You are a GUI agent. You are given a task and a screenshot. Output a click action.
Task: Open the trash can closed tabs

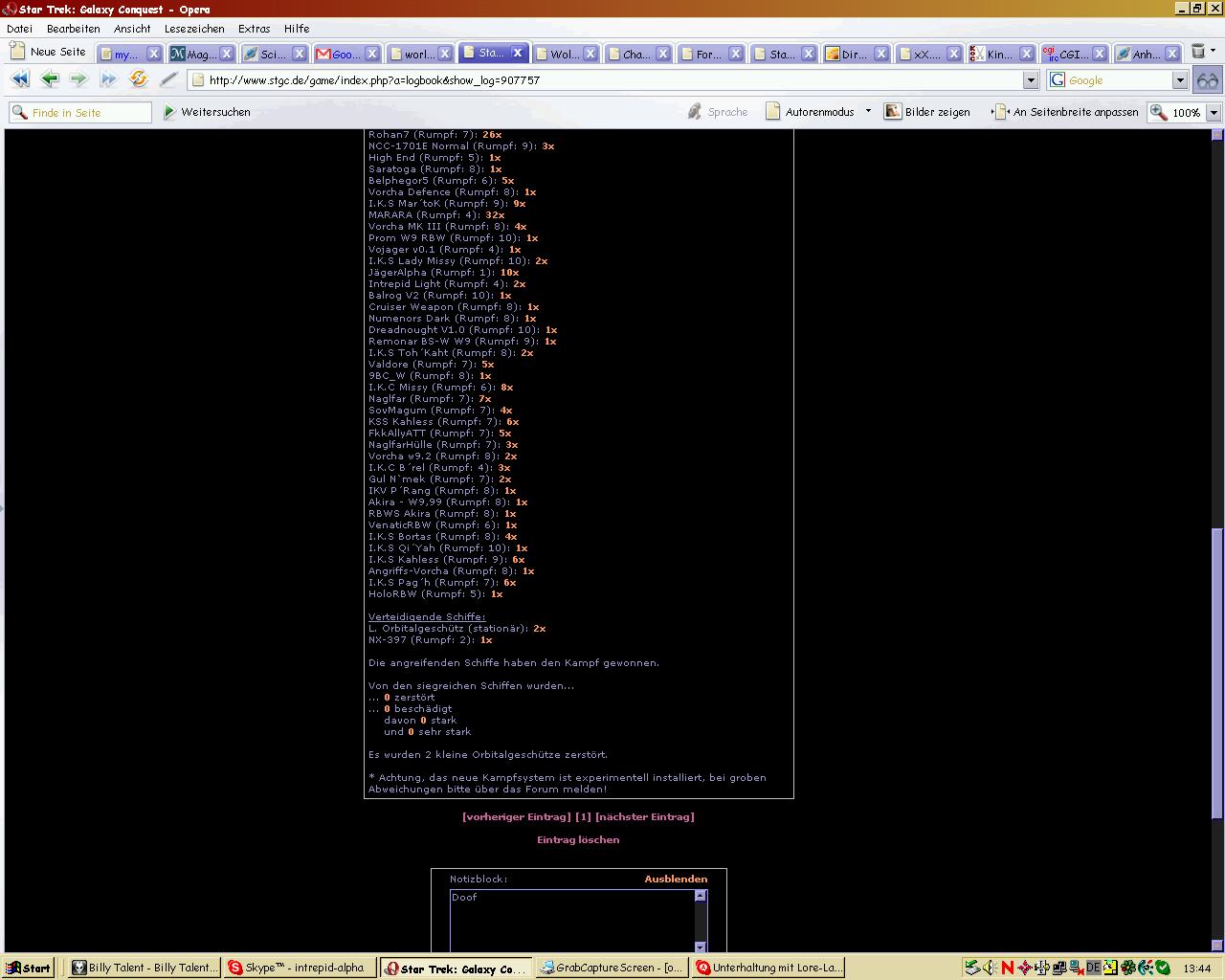coord(1197,53)
